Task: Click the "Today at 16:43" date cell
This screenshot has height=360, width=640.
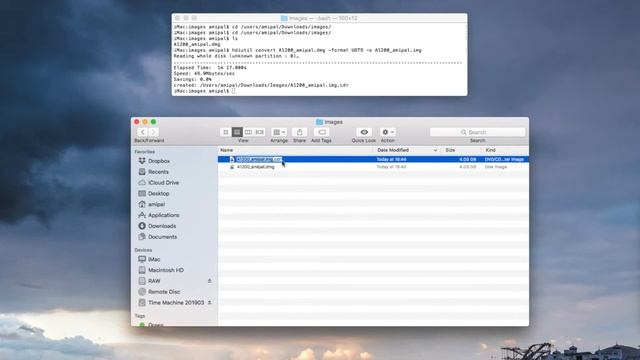Action: [391, 167]
